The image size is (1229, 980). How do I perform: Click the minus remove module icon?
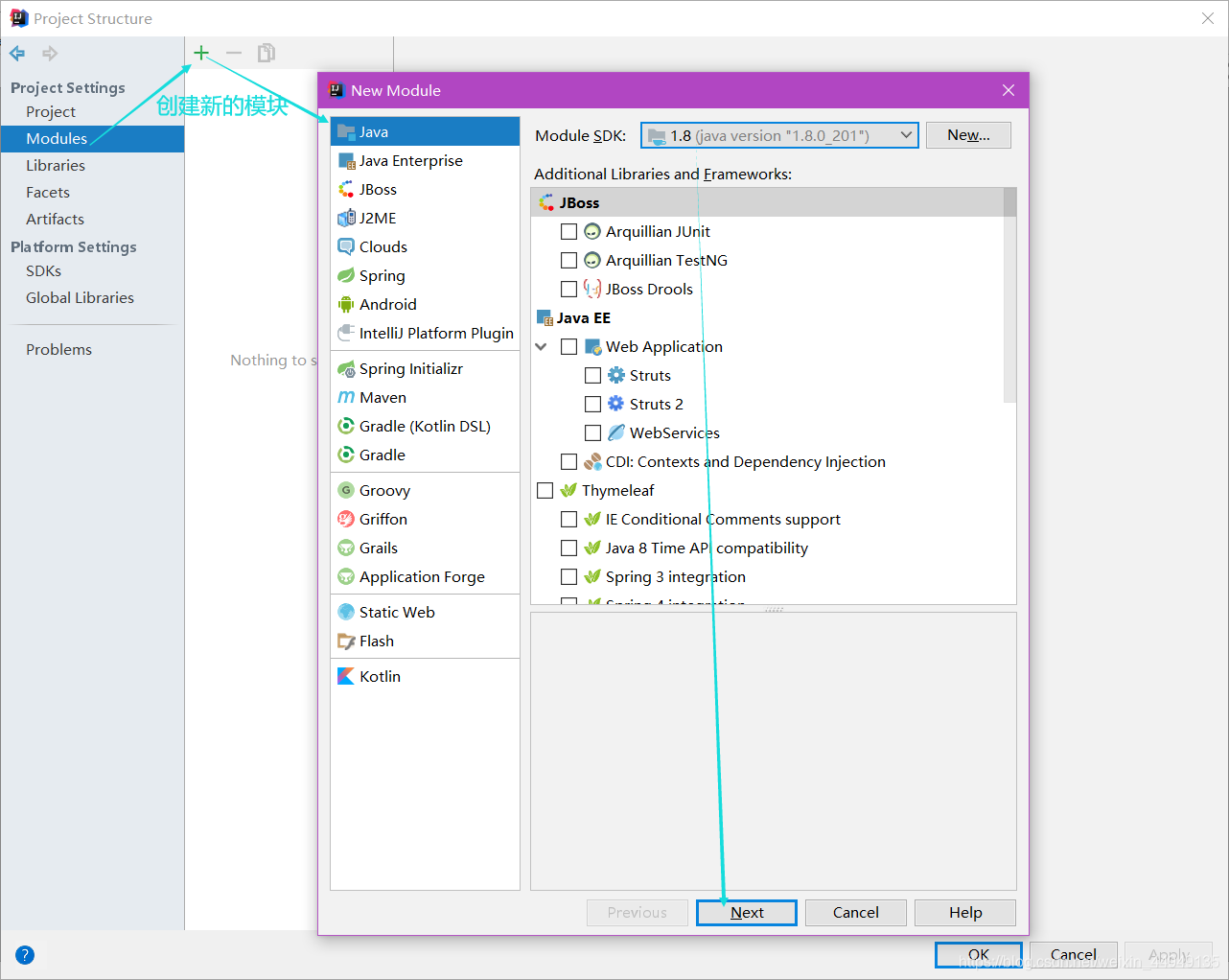(x=234, y=53)
